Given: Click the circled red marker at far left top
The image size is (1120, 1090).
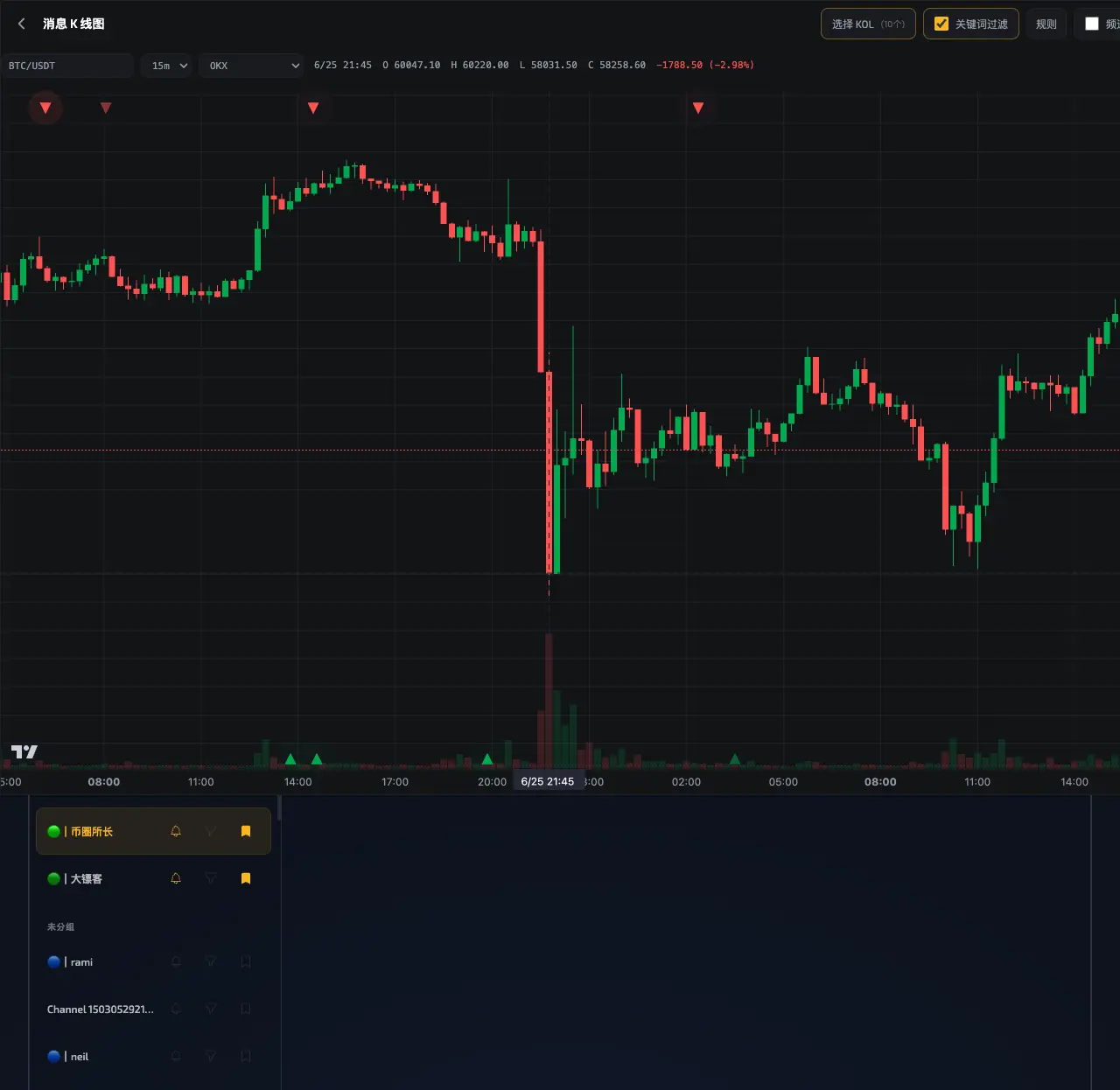Looking at the screenshot, I should (x=45, y=108).
